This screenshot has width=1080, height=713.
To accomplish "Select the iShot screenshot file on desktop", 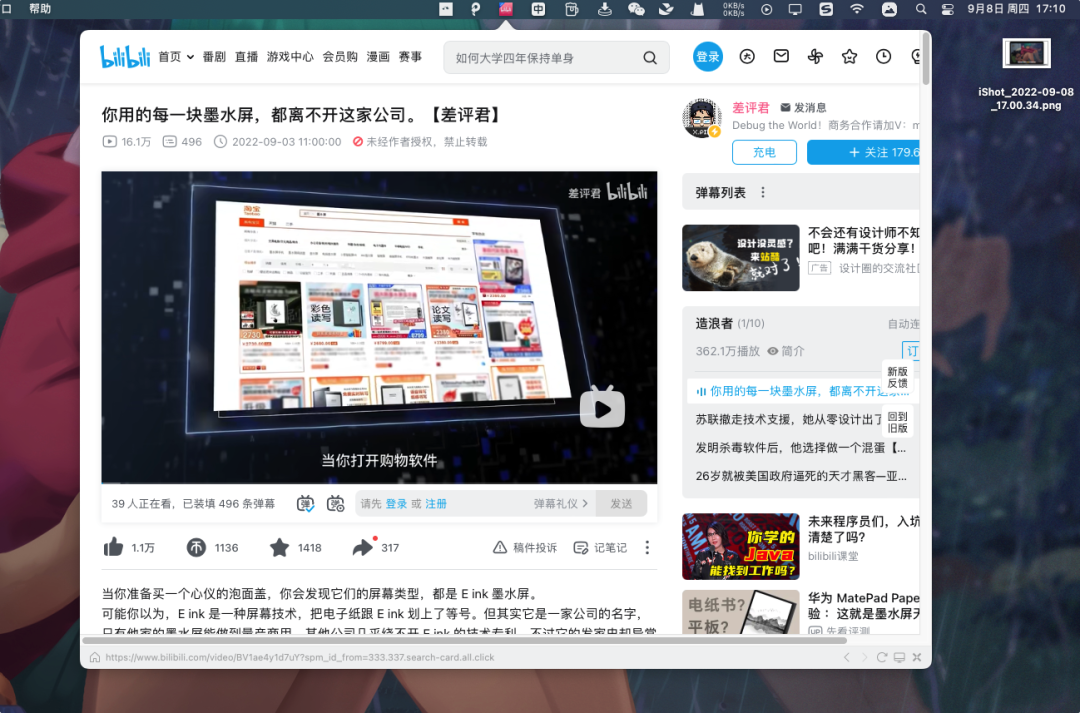I will coord(1026,75).
